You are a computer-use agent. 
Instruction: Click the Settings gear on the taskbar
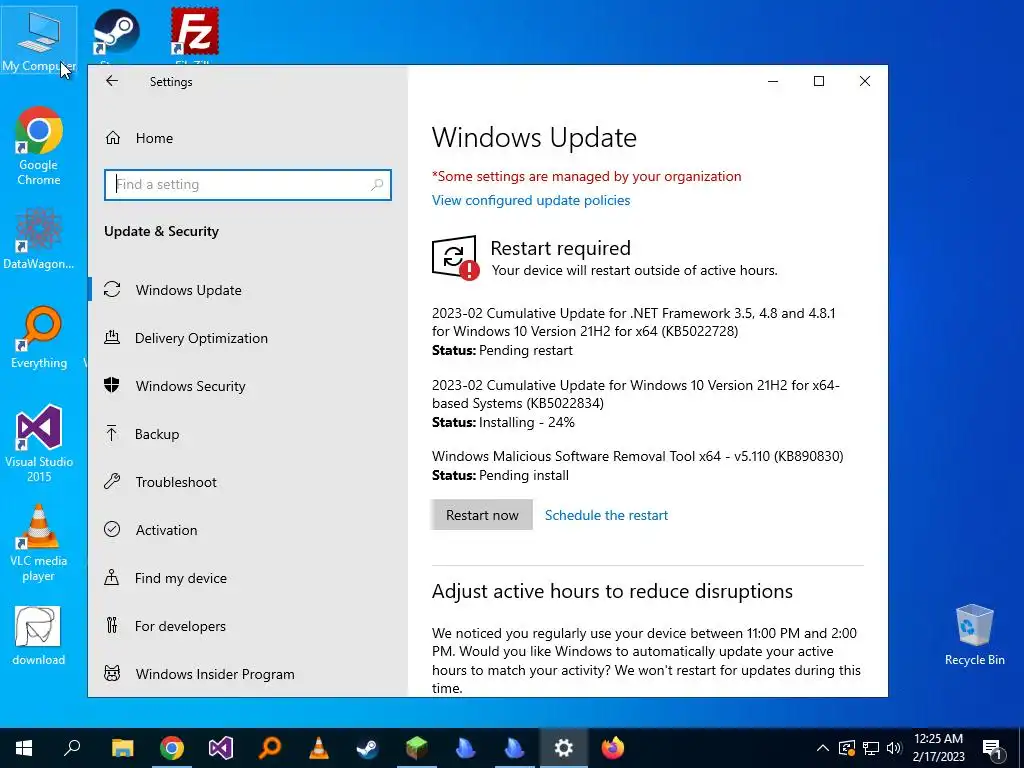(x=564, y=748)
